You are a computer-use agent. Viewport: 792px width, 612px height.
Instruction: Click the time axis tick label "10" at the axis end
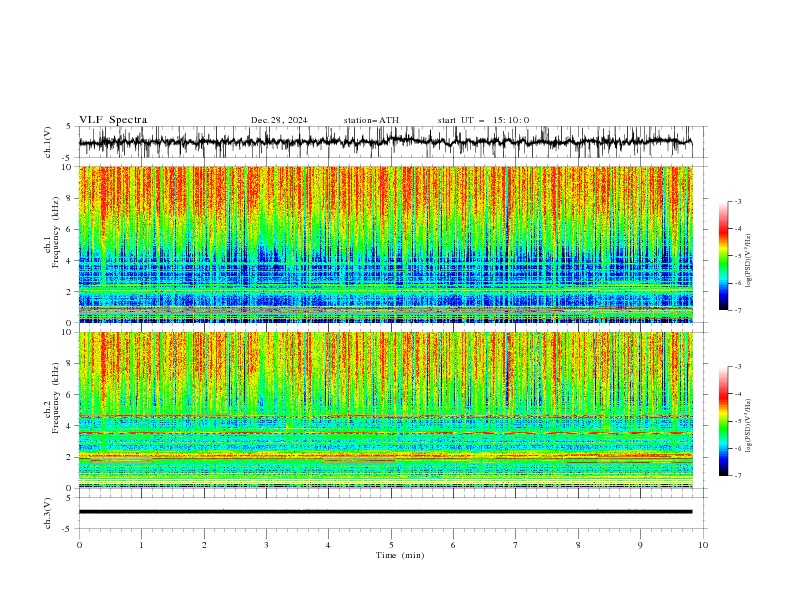[703, 545]
